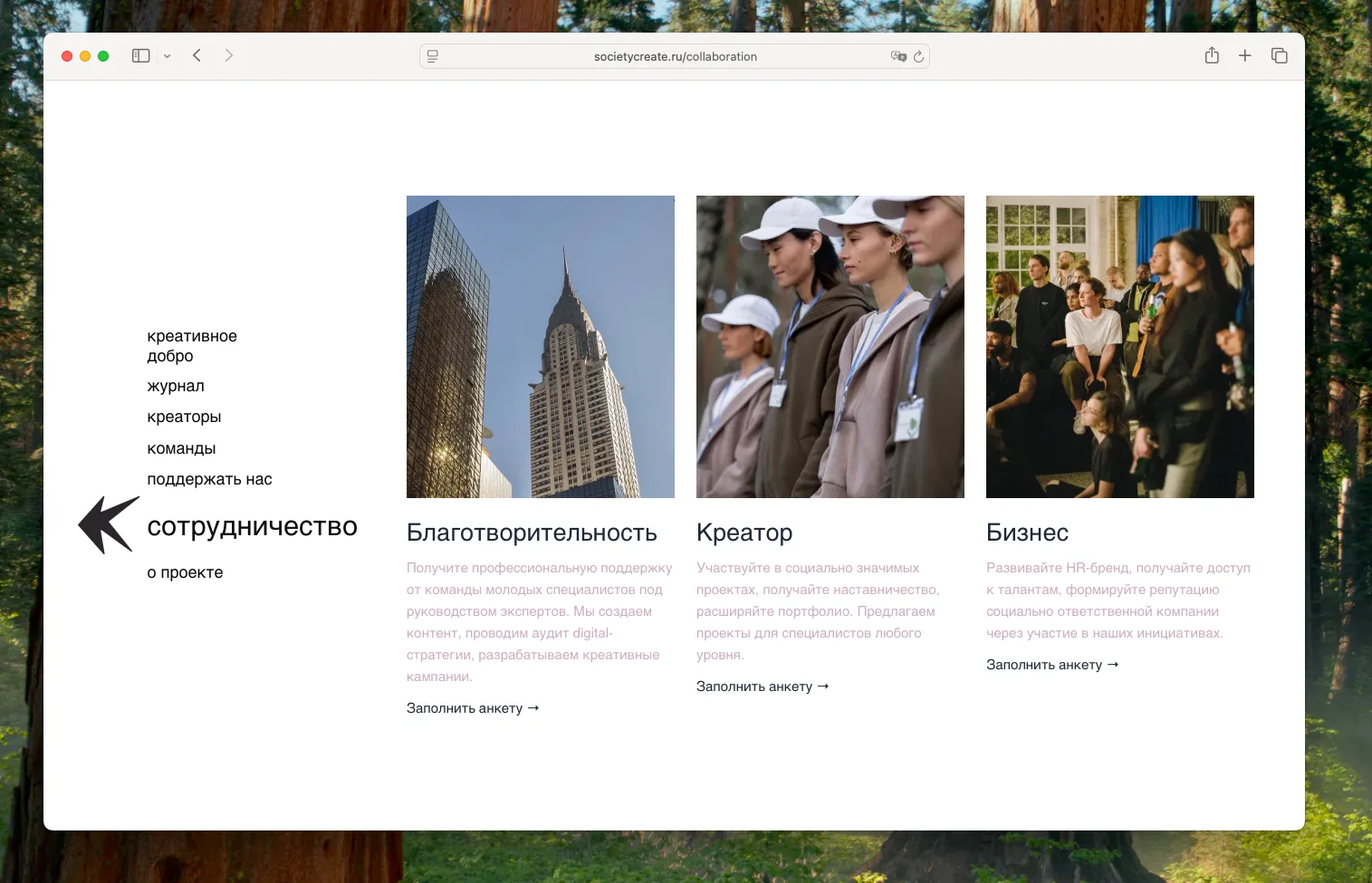This screenshot has width=1372, height=883.
Task: Open the Share icon
Action: [1212, 55]
